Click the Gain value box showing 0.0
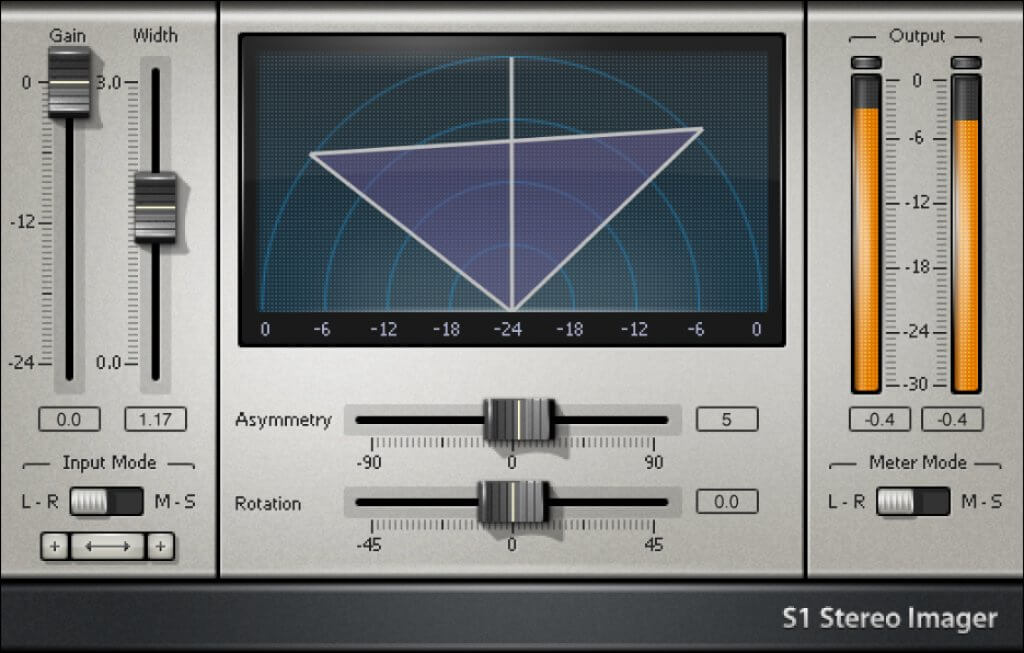 pyautogui.click(x=68, y=419)
